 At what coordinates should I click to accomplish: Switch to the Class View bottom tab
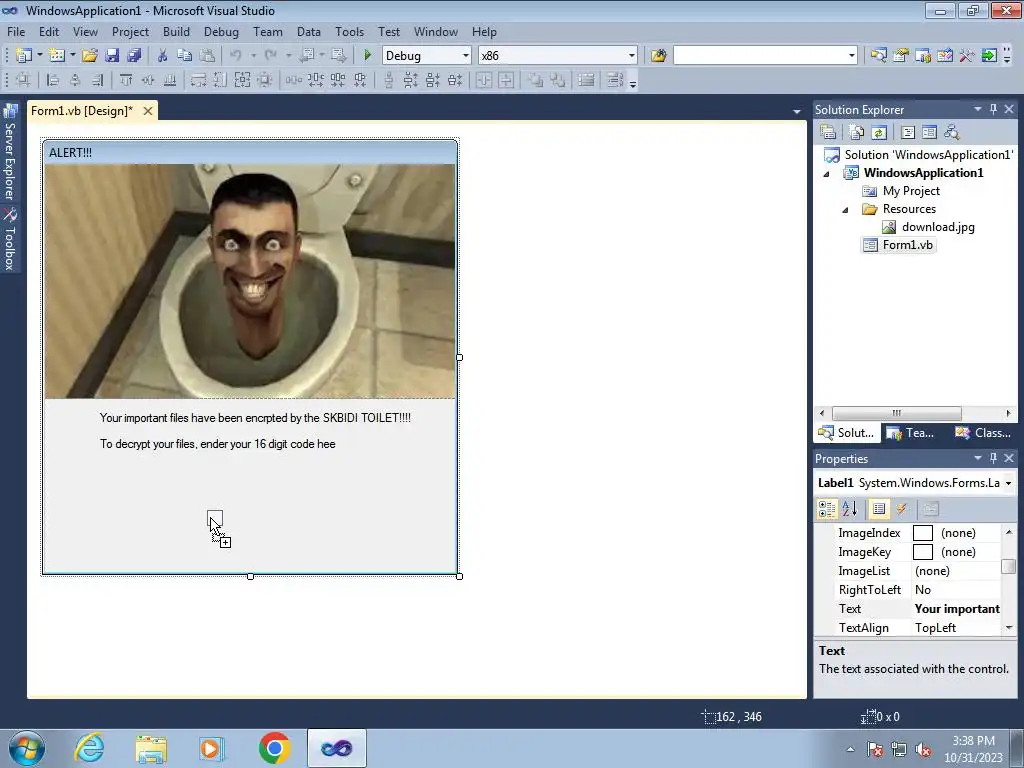pyautogui.click(x=984, y=433)
